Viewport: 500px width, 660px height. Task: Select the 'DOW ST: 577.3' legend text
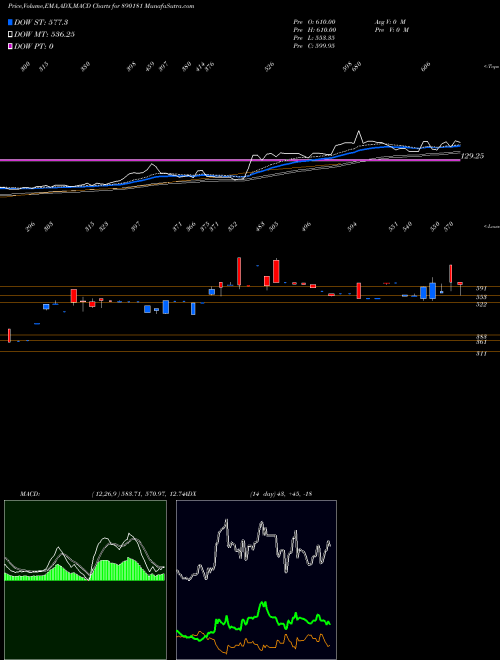[41, 22]
